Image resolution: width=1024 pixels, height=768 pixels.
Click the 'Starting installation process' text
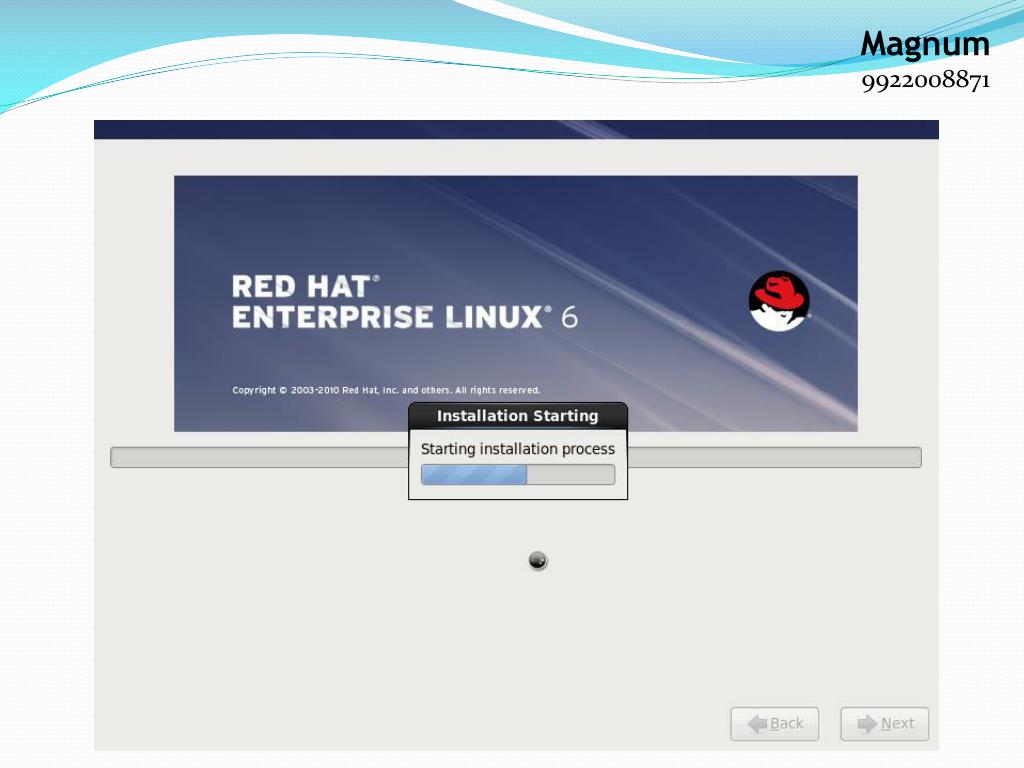518,449
